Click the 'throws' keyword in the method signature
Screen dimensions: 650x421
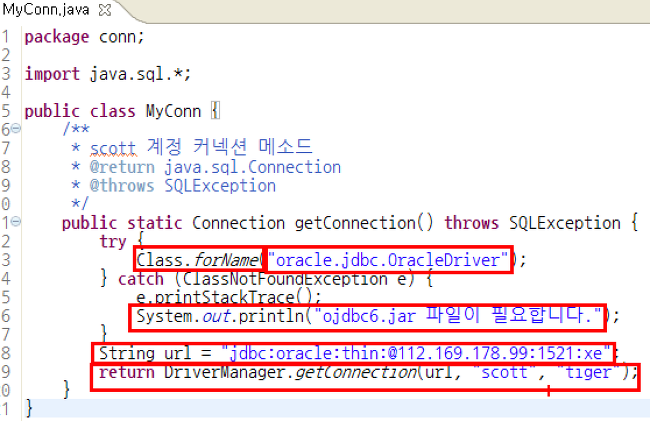pyautogui.click(x=472, y=223)
